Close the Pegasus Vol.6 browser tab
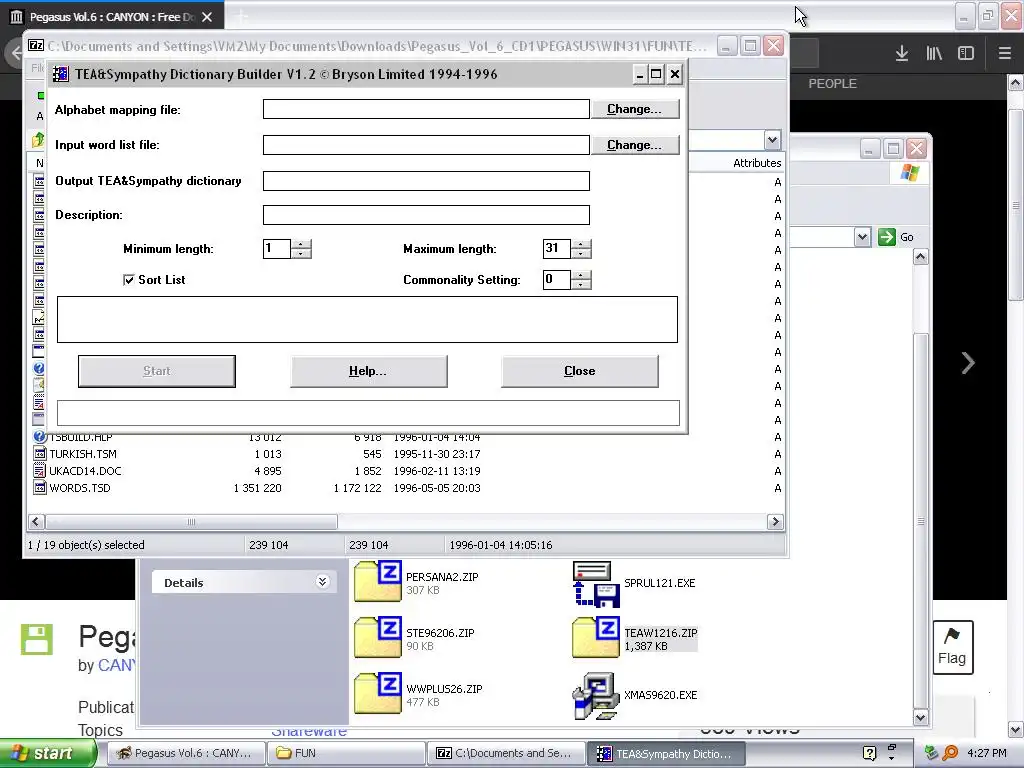Image resolution: width=1024 pixels, height=768 pixels. (207, 17)
